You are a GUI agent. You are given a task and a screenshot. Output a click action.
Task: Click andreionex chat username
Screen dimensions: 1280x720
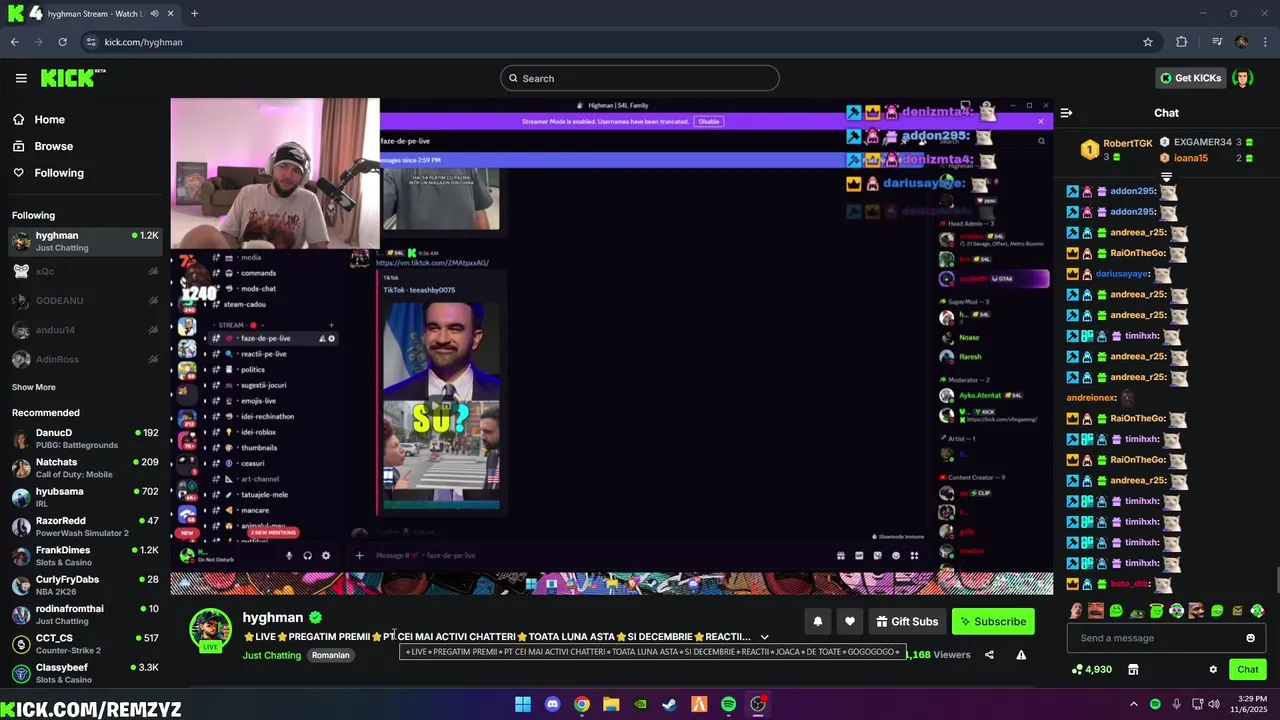coord(1090,398)
